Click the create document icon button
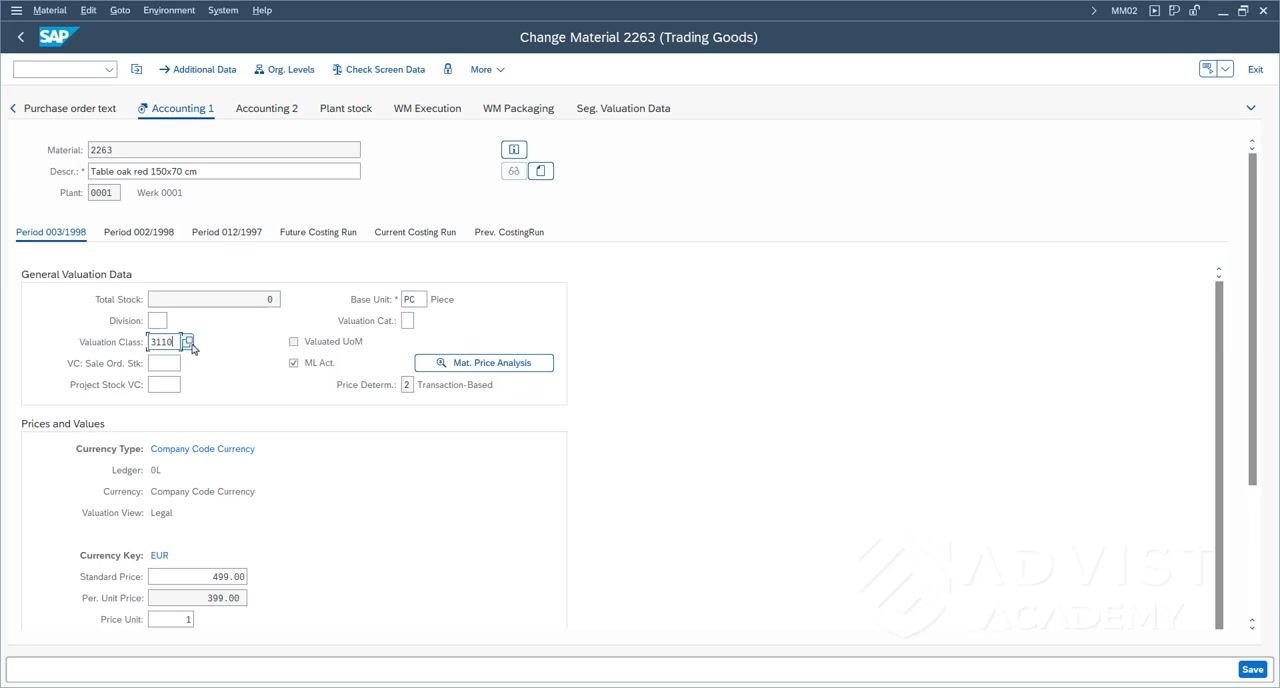This screenshot has width=1280, height=688. click(x=540, y=171)
